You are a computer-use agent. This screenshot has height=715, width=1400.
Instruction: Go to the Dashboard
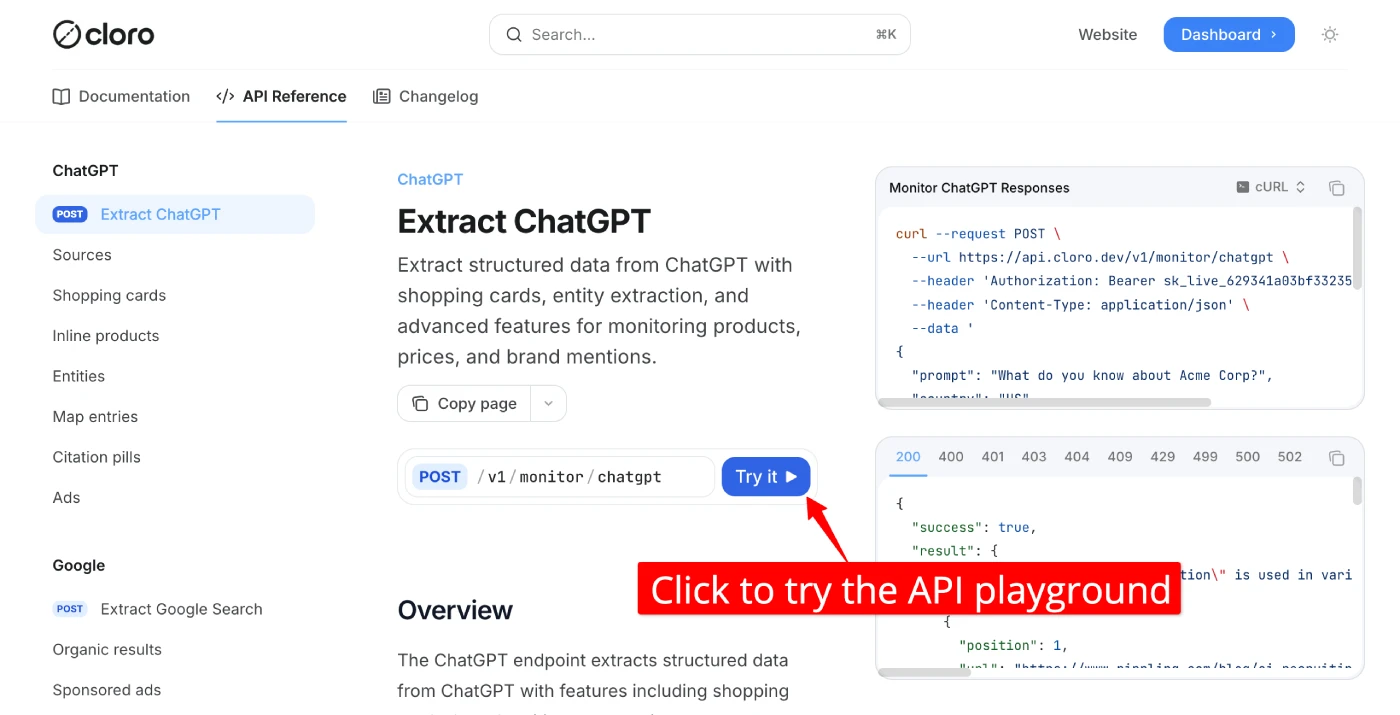click(x=1229, y=34)
